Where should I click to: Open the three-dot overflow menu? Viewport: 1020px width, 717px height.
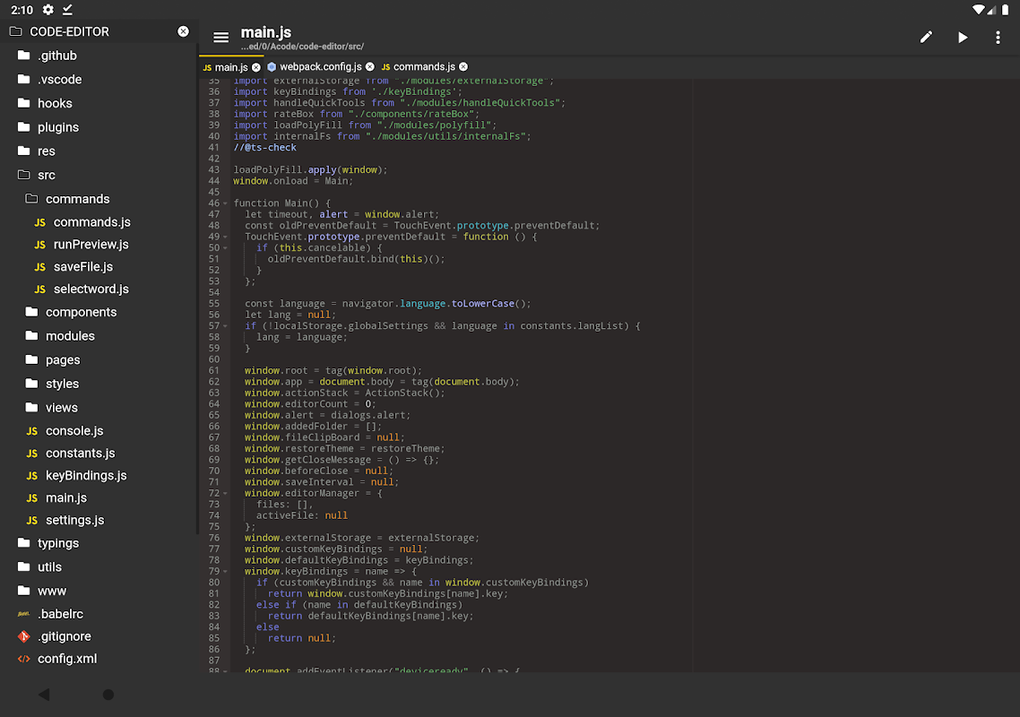click(x=997, y=37)
